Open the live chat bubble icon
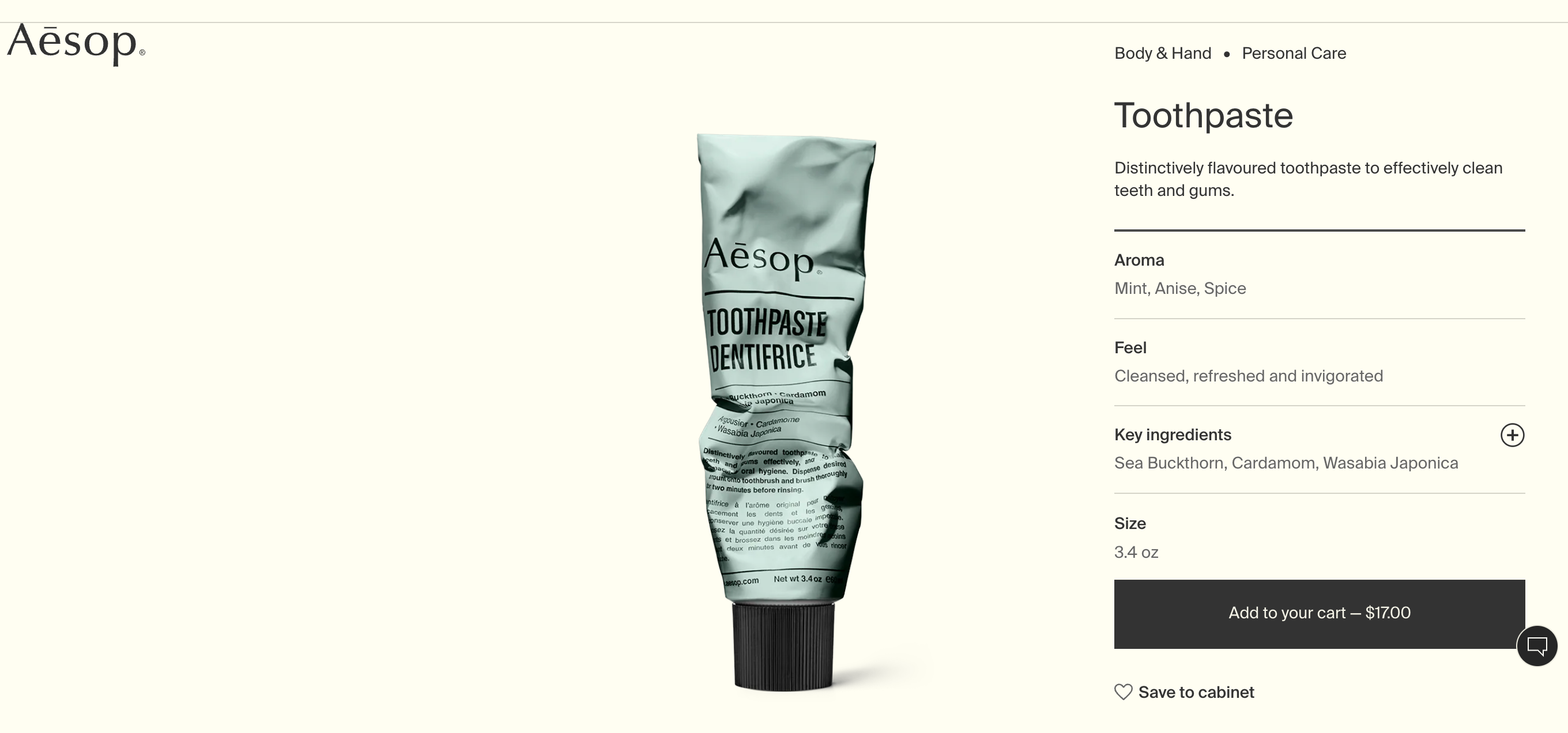Screen dimensions: 1568x733 [x=1537, y=646]
